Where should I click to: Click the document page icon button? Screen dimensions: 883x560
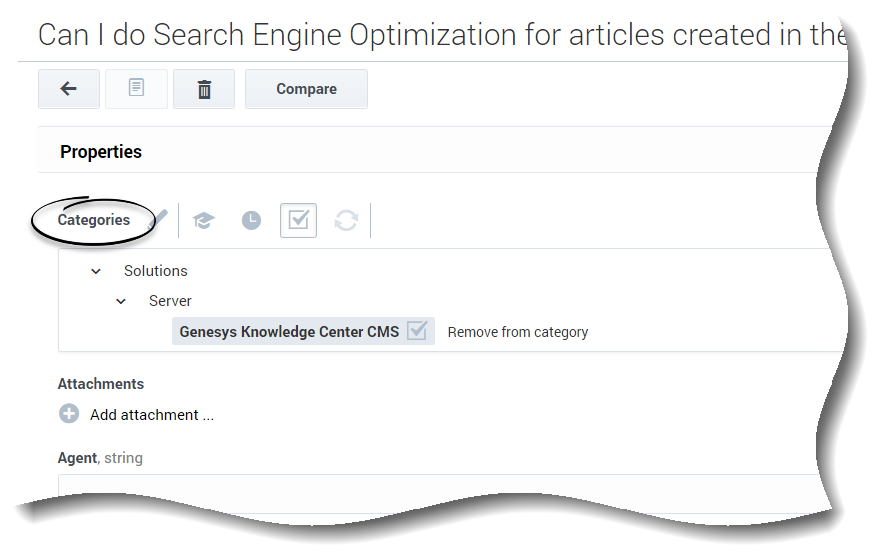coord(136,89)
